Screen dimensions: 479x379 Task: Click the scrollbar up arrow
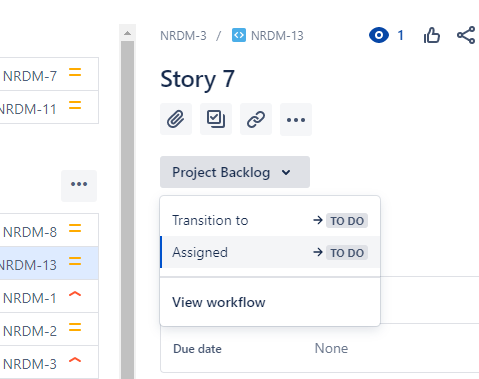[127, 33]
